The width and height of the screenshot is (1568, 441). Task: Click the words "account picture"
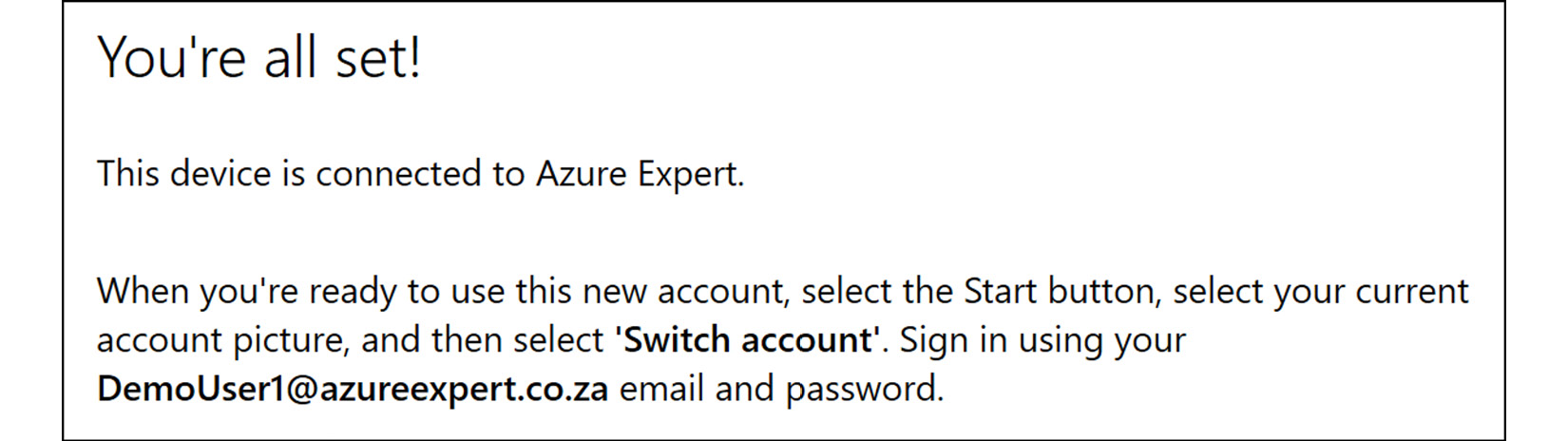pos(220,340)
